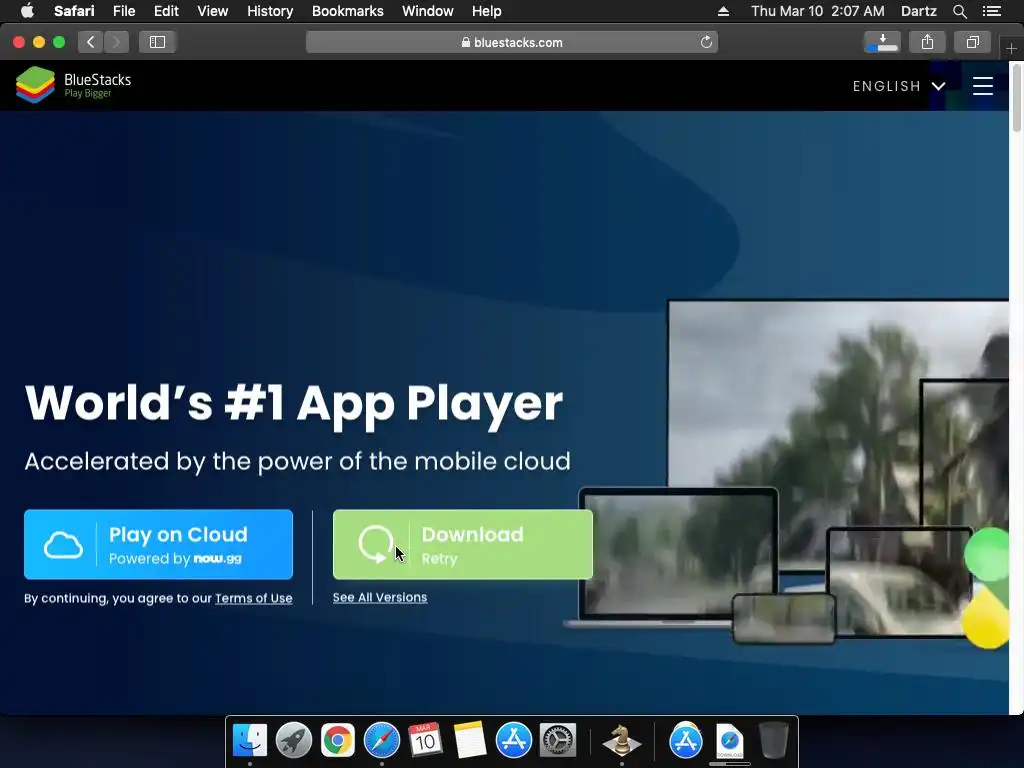Image resolution: width=1024 pixels, height=768 pixels.
Task: Click the World's #1 App Player heading
Action: (294, 404)
